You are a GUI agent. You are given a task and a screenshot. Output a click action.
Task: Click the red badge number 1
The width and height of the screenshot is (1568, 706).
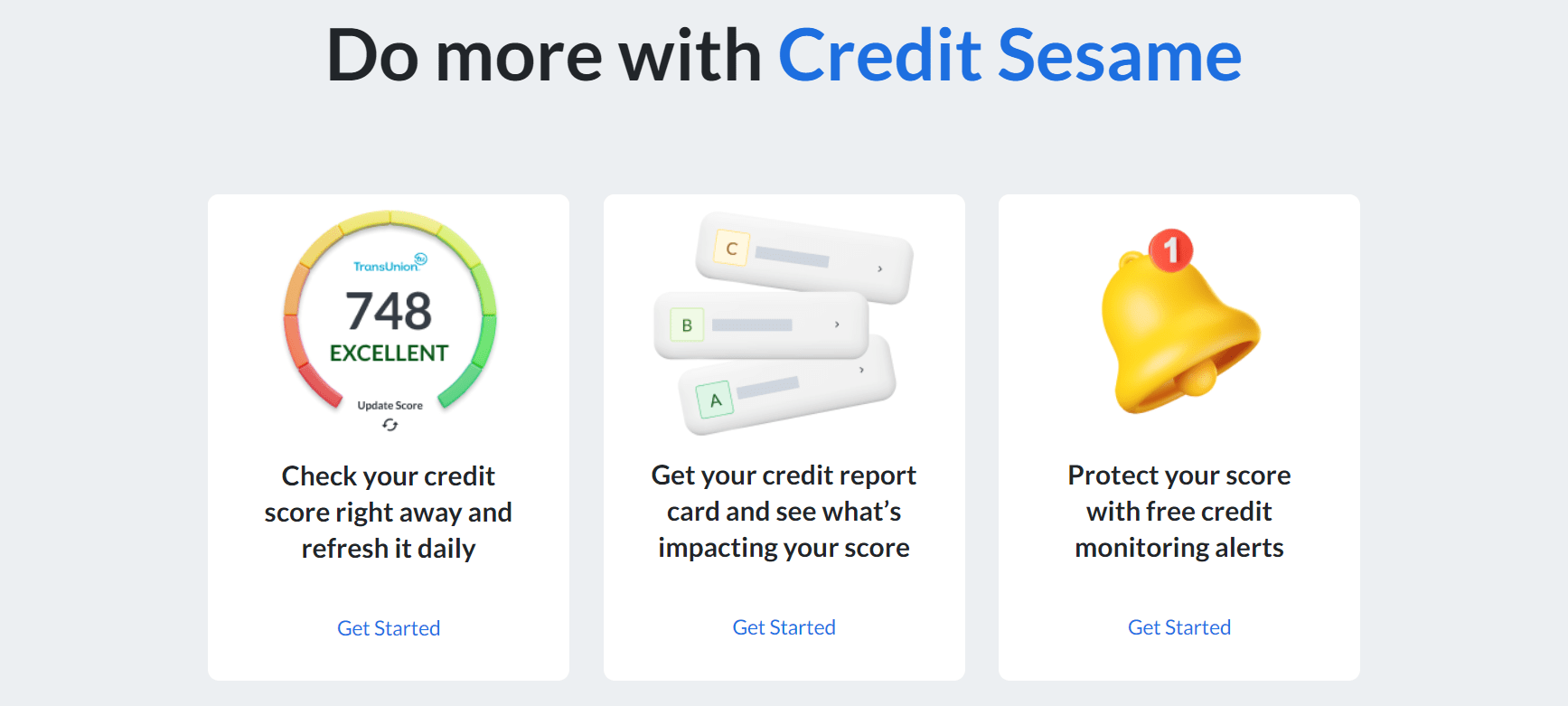(x=1170, y=249)
